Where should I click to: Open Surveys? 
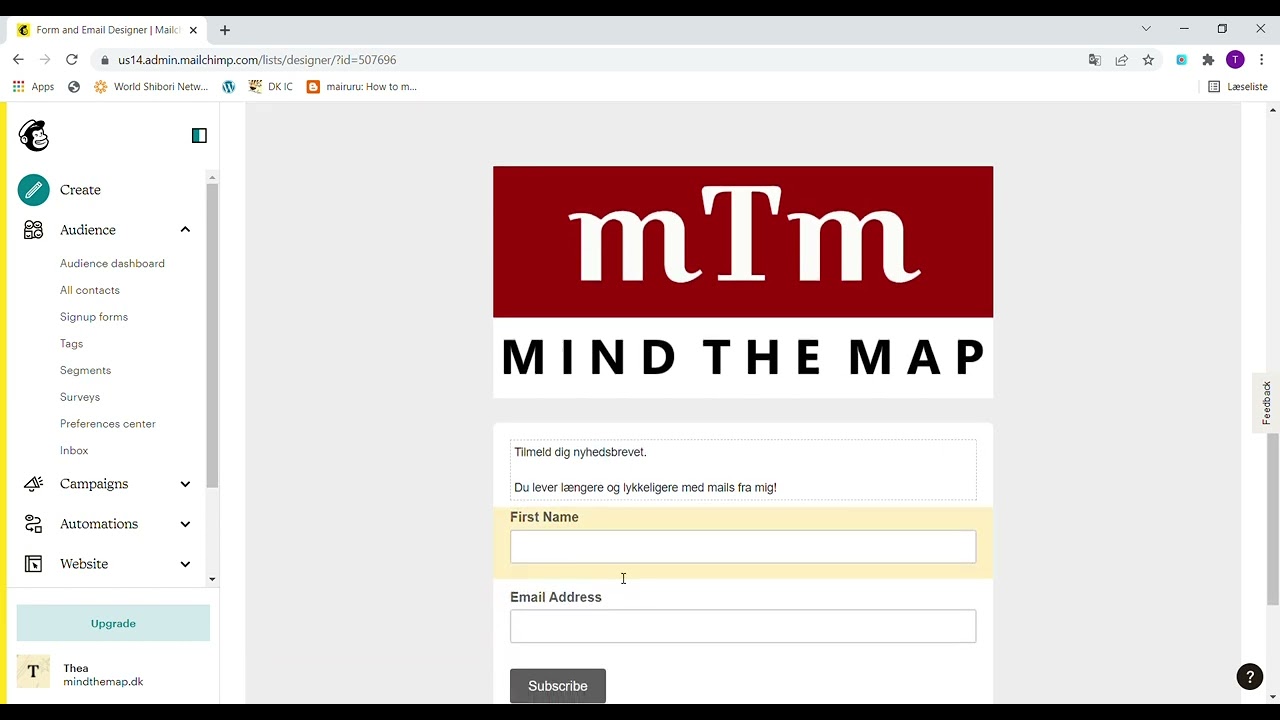[80, 397]
